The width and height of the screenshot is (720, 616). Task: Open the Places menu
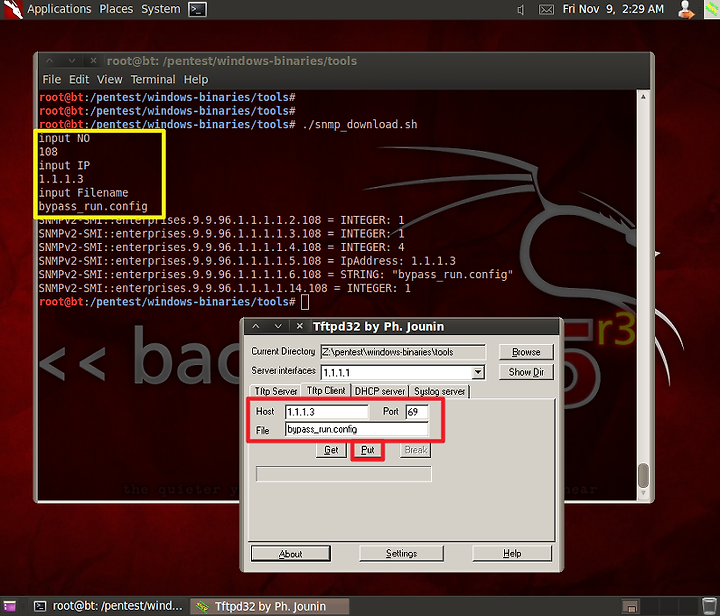[116, 9]
